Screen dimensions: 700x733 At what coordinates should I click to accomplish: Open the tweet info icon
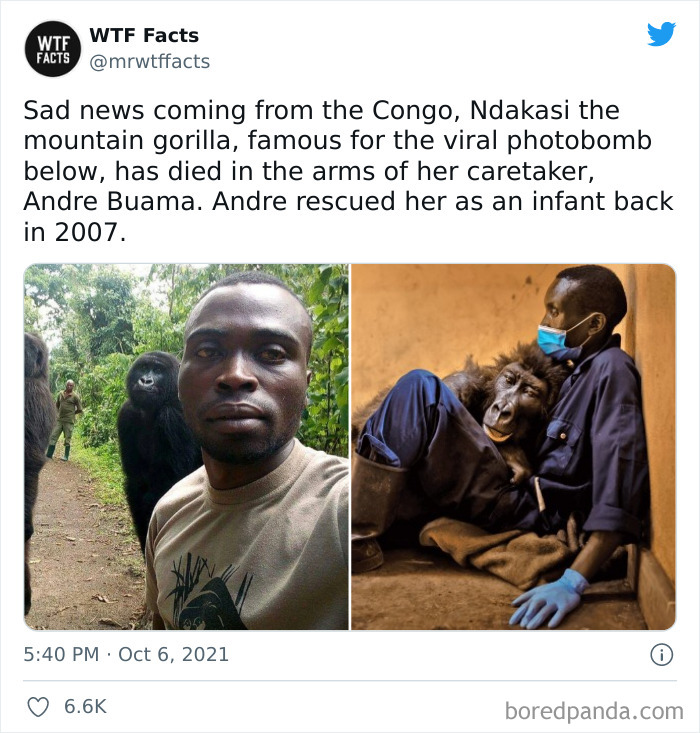click(661, 655)
